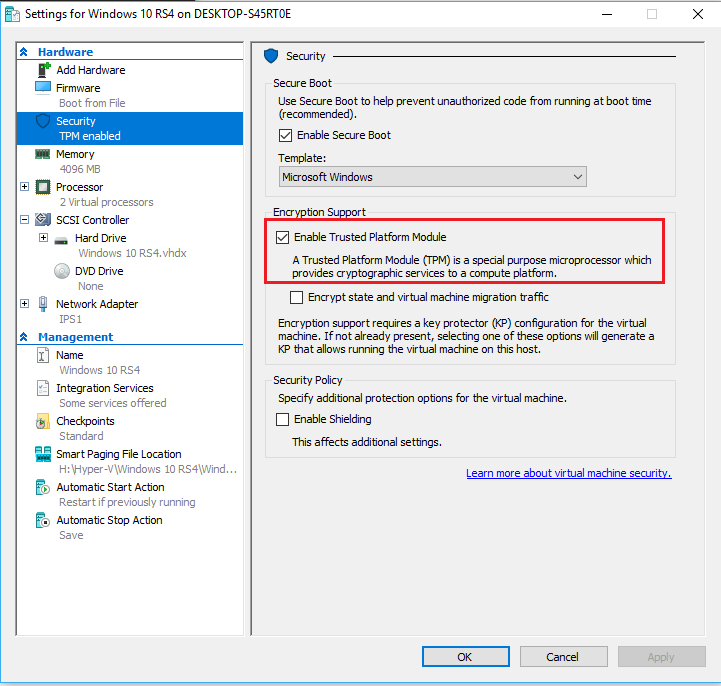Click the Name icon under Management
This screenshot has height=686, width=721.
click(x=42, y=355)
